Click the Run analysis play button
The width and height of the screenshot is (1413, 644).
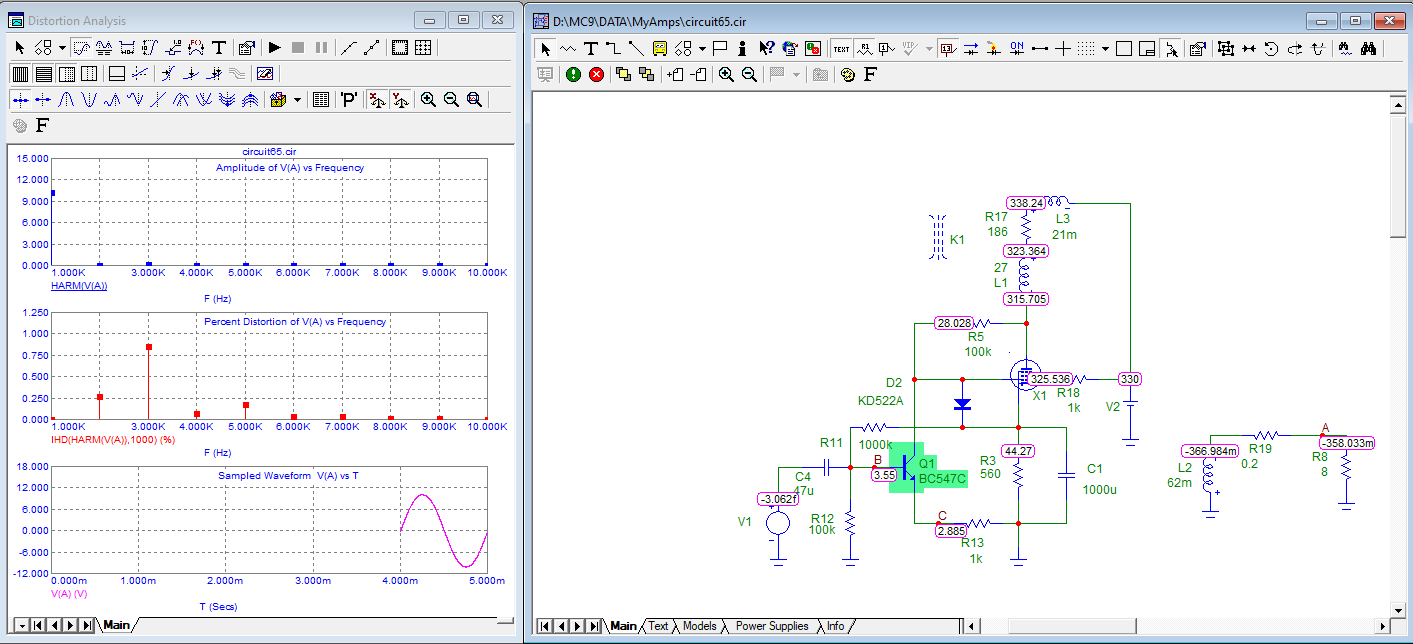(x=274, y=47)
